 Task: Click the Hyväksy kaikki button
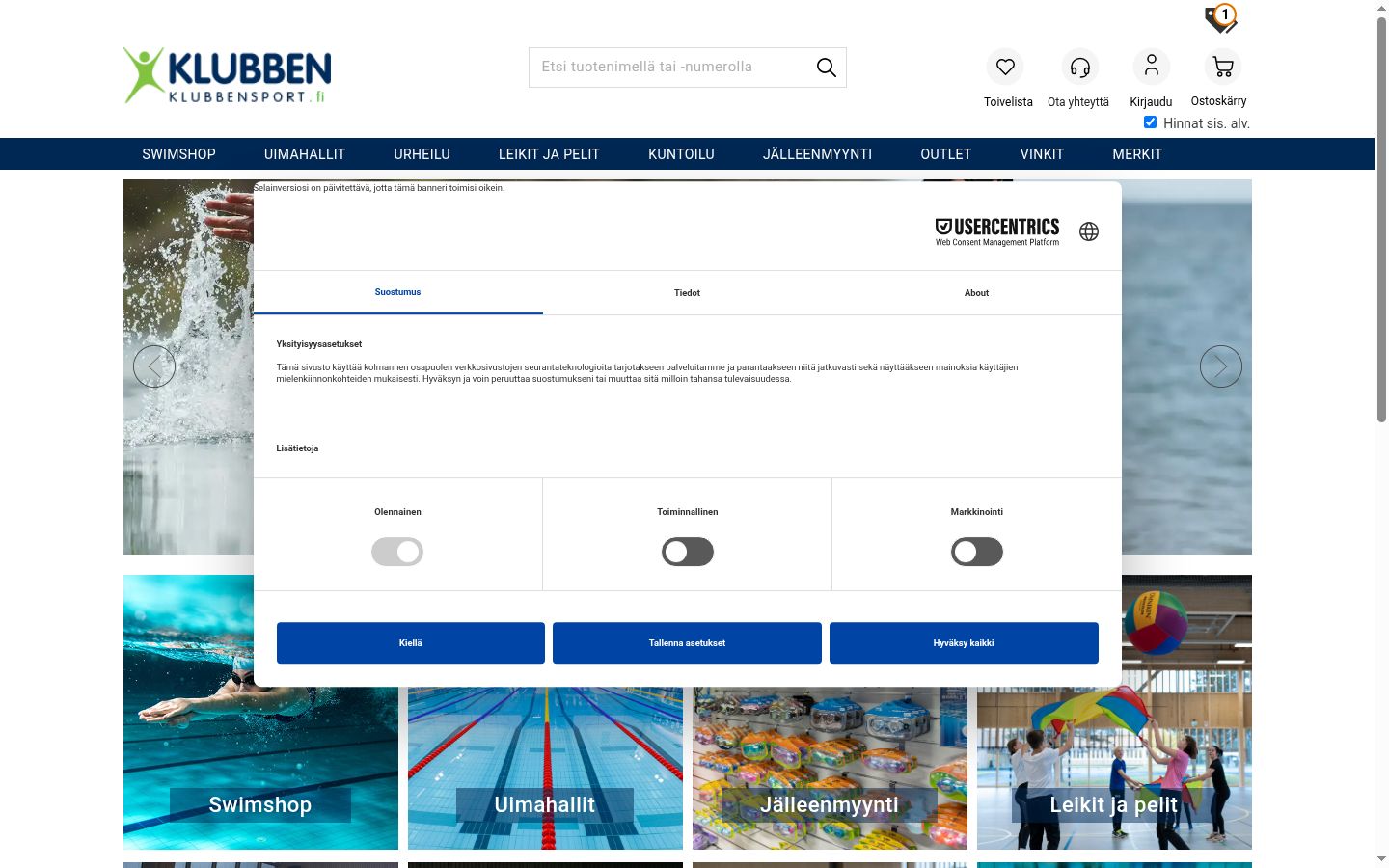964,643
